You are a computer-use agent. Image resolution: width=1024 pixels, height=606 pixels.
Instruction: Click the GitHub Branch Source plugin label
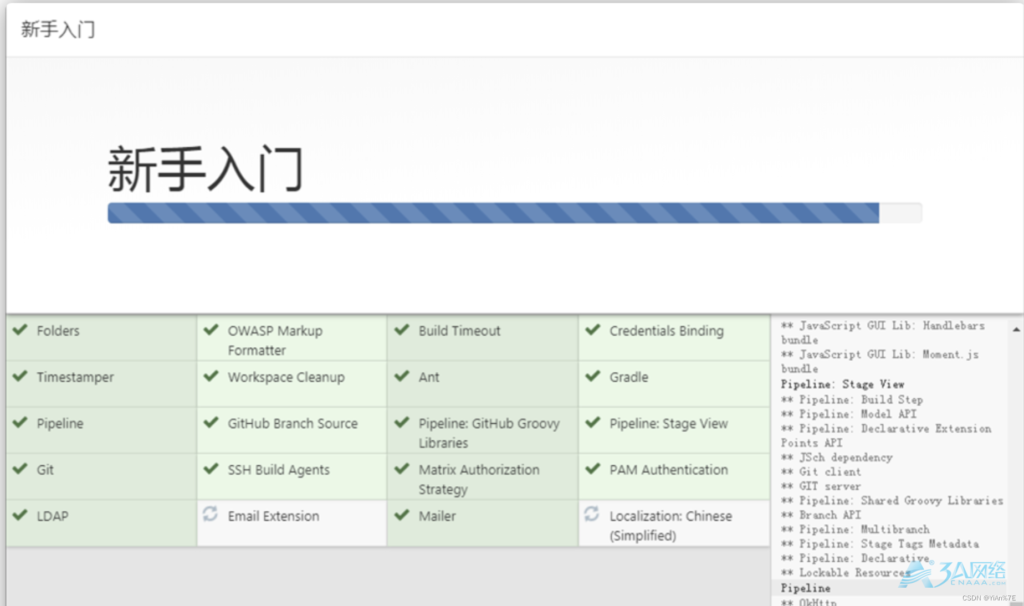pyautogui.click(x=292, y=424)
